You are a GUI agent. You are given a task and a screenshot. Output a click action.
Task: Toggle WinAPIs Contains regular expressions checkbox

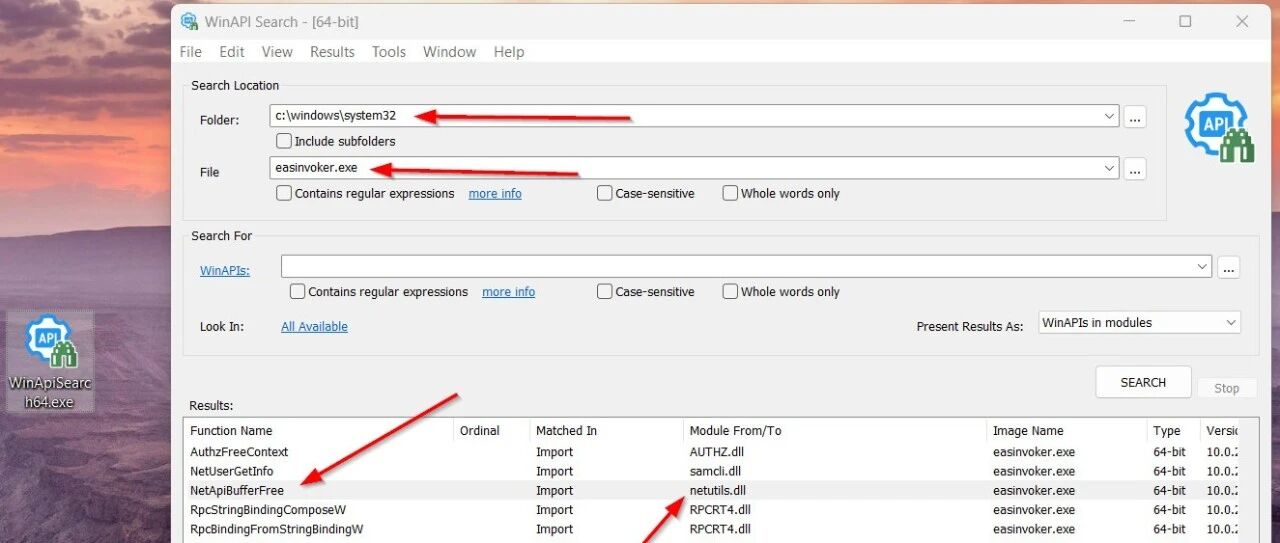click(x=298, y=292)
